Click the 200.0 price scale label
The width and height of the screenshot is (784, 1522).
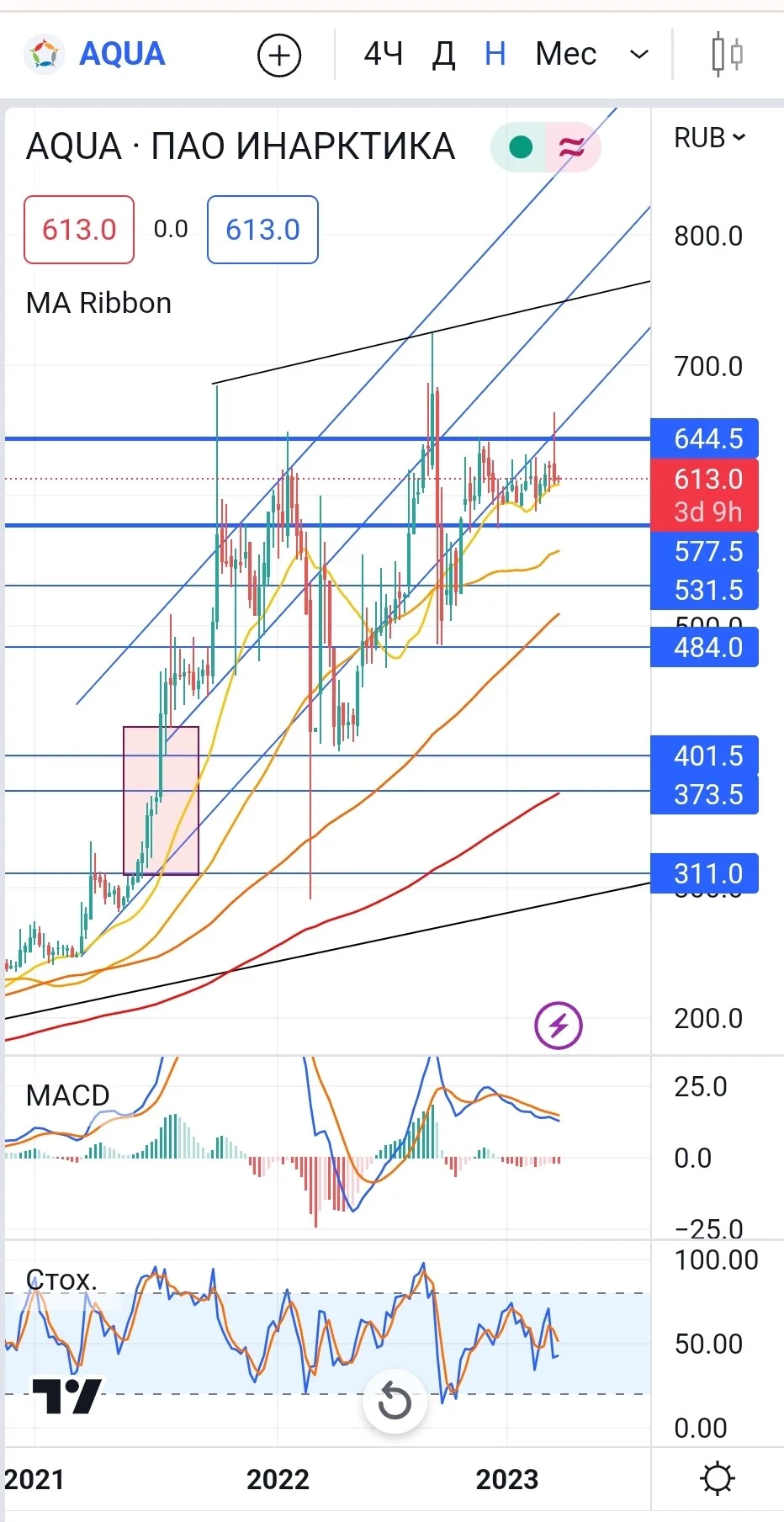708,1018
